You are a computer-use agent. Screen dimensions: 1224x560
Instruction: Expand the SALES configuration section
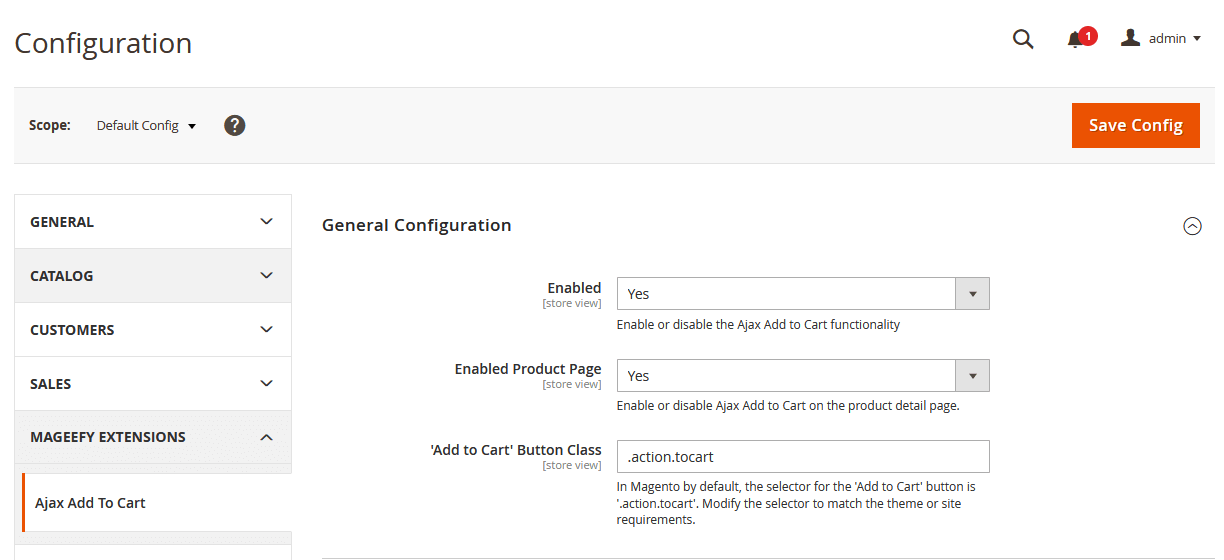(x=153, y=384)
